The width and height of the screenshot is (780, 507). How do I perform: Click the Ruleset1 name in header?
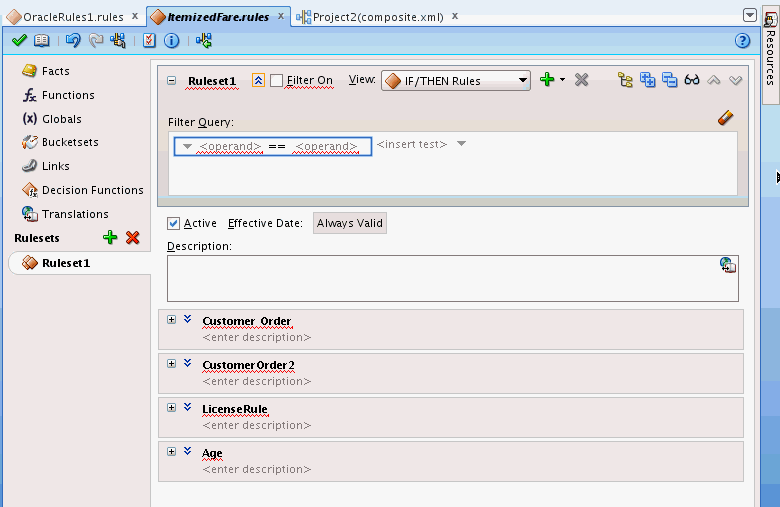212,81
